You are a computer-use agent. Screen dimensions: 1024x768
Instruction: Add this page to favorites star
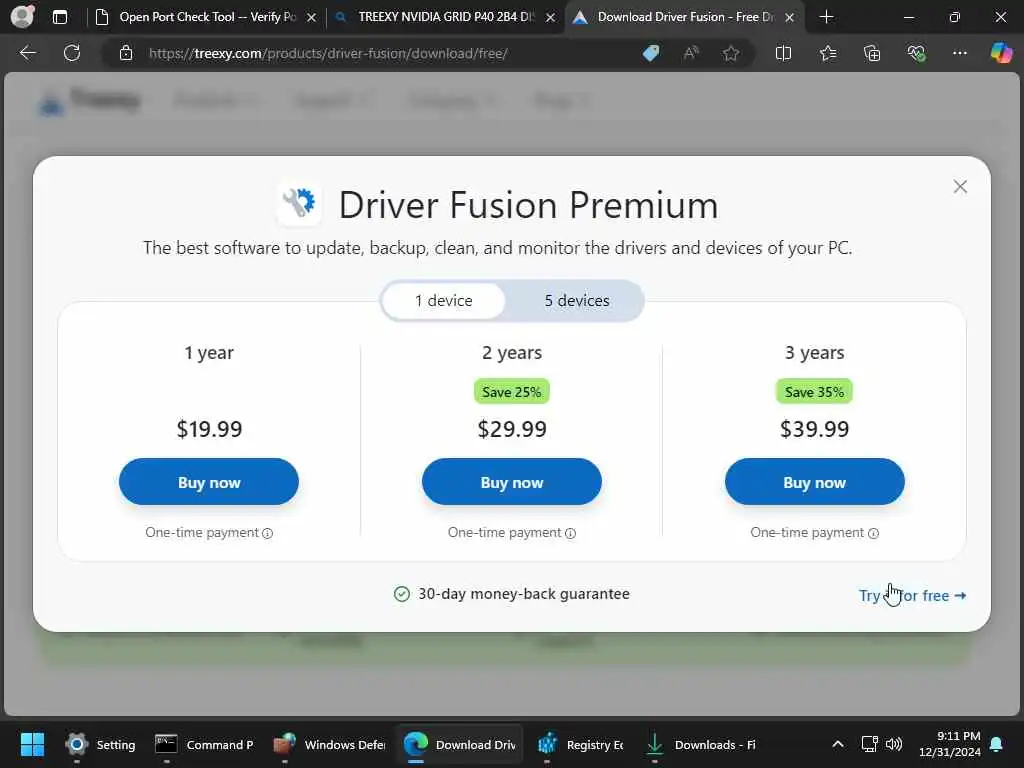click(x=731, y=53)
